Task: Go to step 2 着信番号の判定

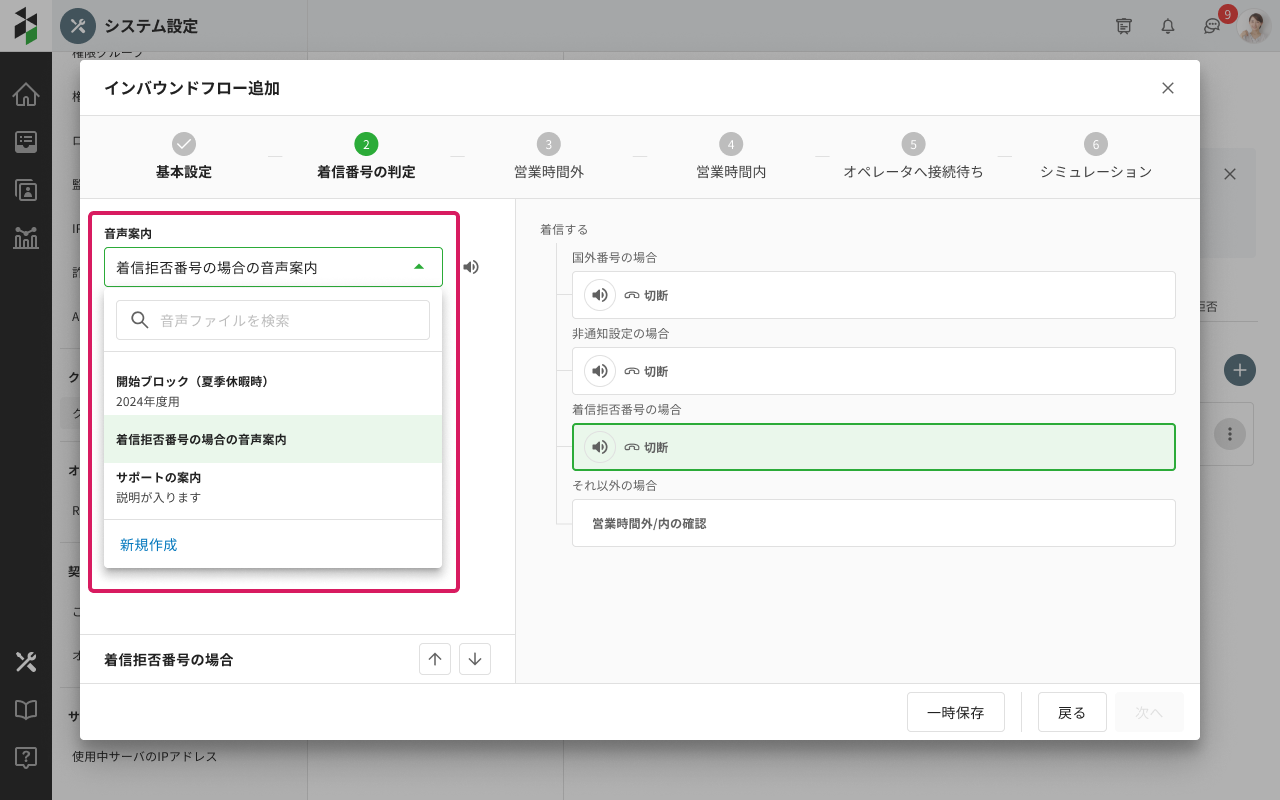Action: click(366, 157)
